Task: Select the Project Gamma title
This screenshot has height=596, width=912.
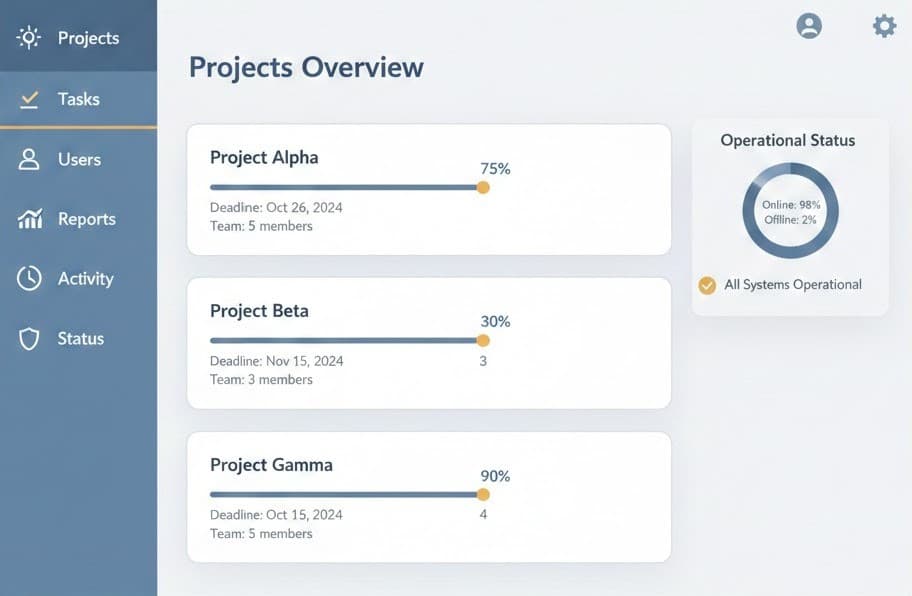Action: coord(271,465)
